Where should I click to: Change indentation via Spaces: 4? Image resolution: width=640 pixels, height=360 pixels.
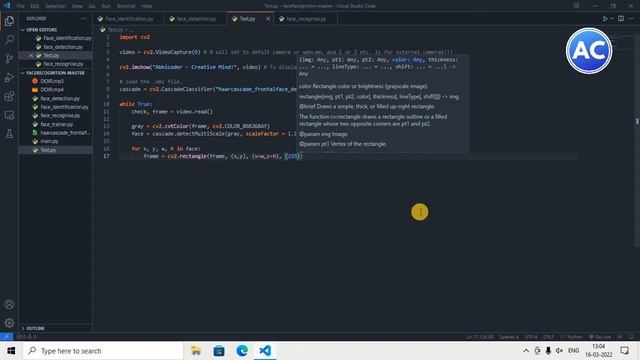click(509, 337)
